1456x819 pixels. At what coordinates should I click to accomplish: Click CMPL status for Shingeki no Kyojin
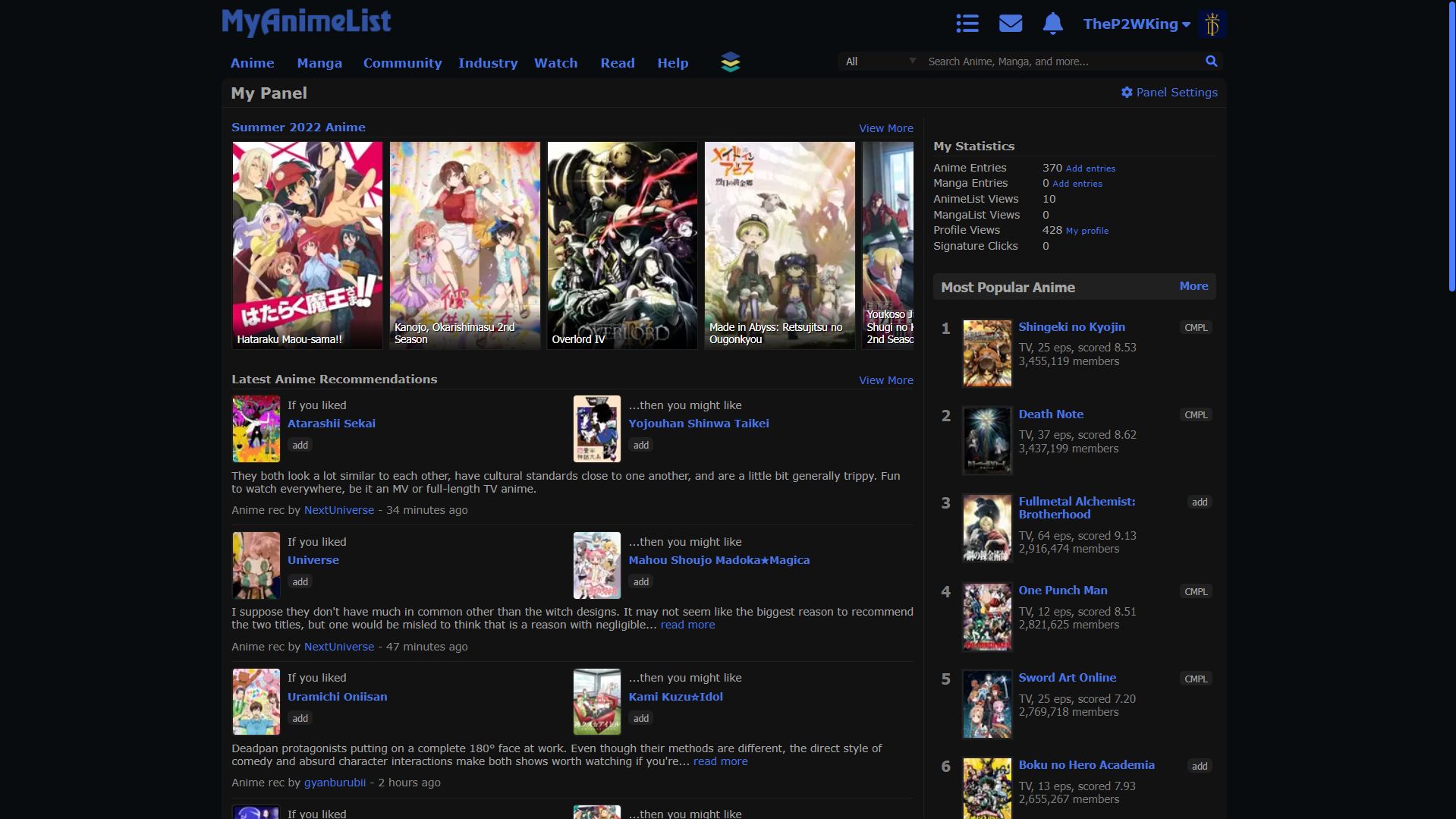click(1196, 328)
